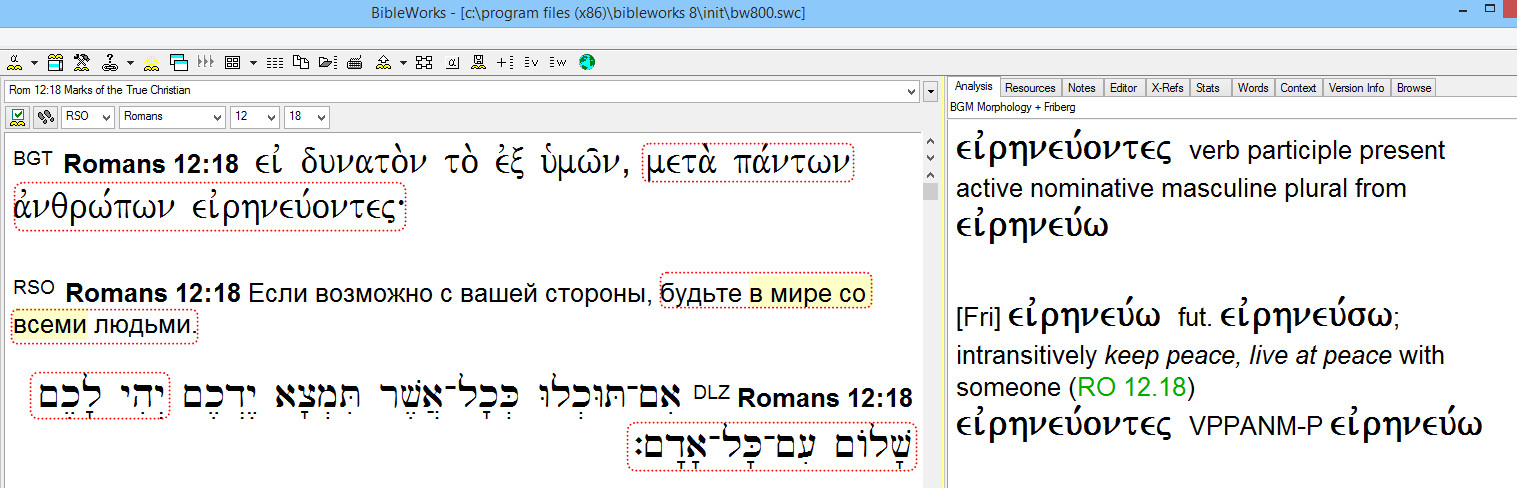This screenshot has width=1517, height=488.
Task: Click the RSO version label in text
Action: [34, 288]
